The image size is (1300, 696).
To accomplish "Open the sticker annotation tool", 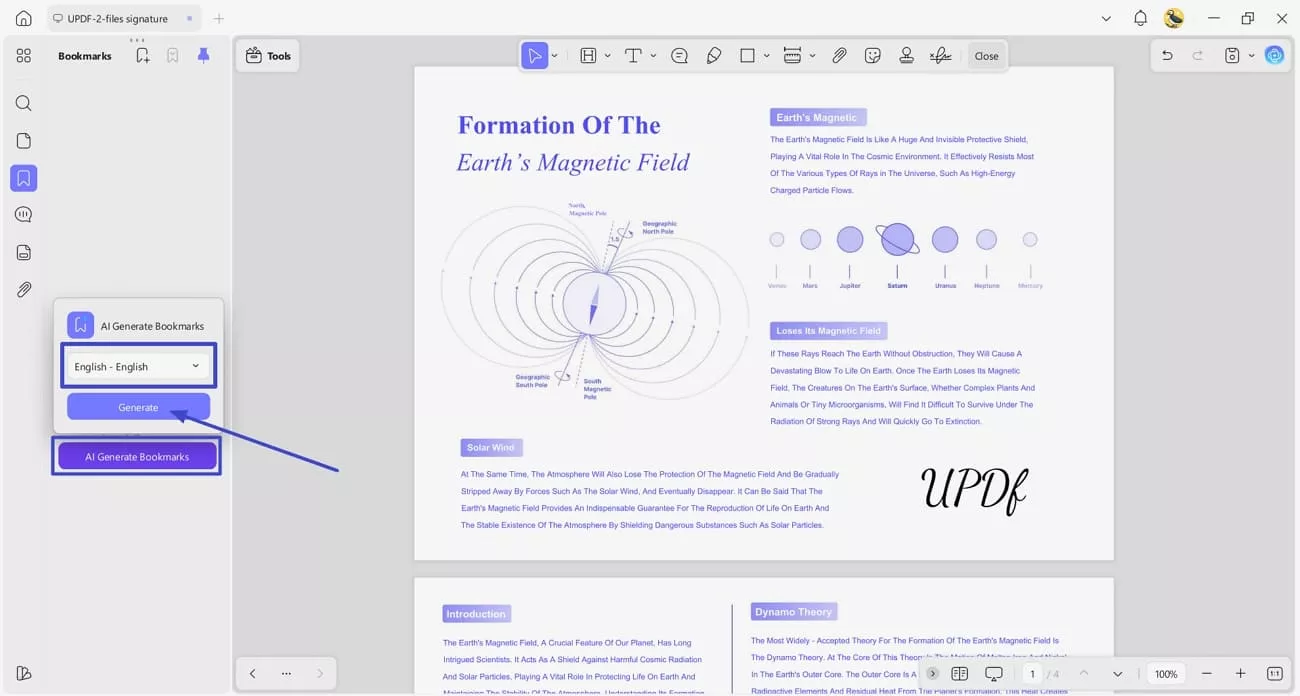I will 872,55.
